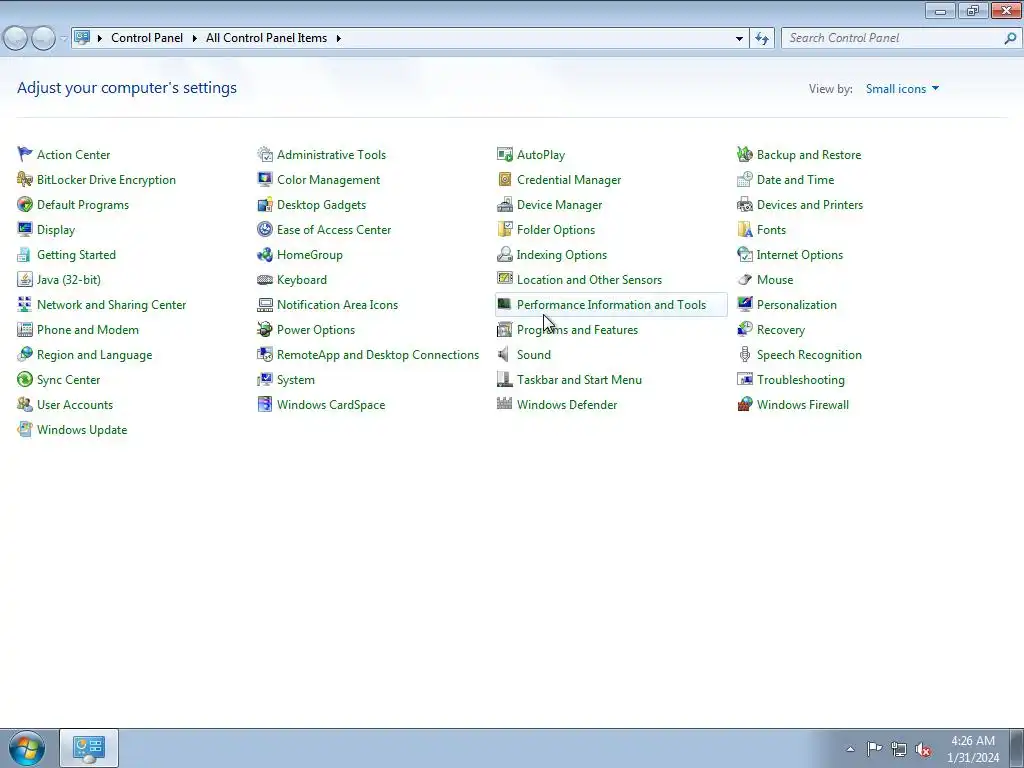Click the All Control Panel Items breadcrumb
This screenshot has width=1024, height=768.
(266, 38)
